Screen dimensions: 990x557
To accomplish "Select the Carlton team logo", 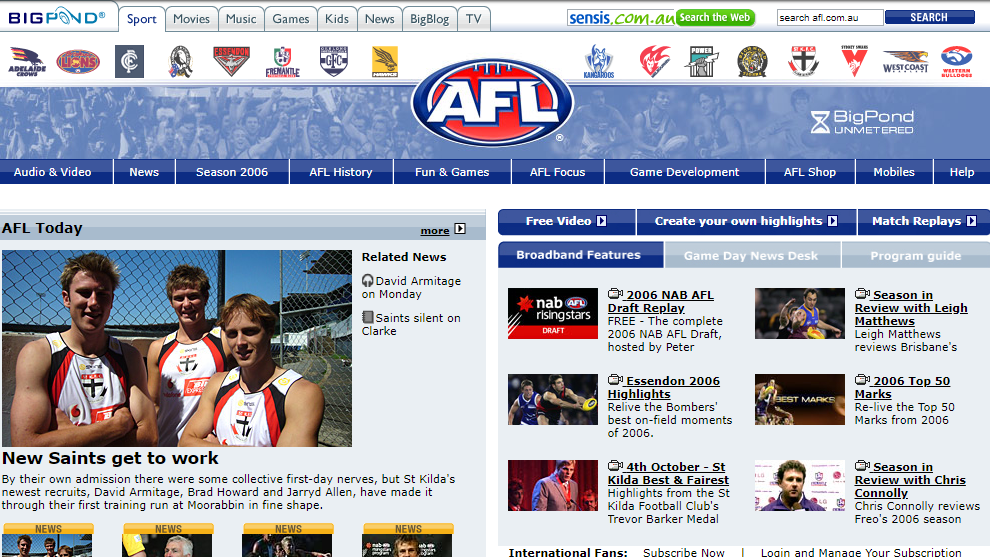I will pos(129,61).
